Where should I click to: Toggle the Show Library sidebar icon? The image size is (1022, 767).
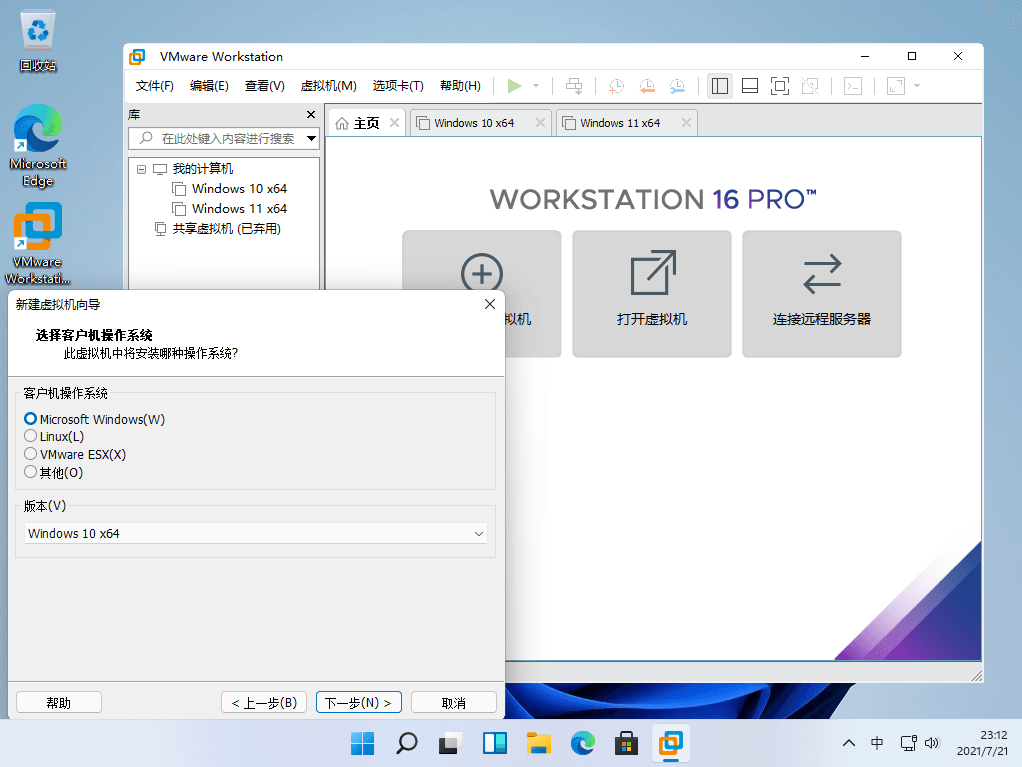(720, 86)
